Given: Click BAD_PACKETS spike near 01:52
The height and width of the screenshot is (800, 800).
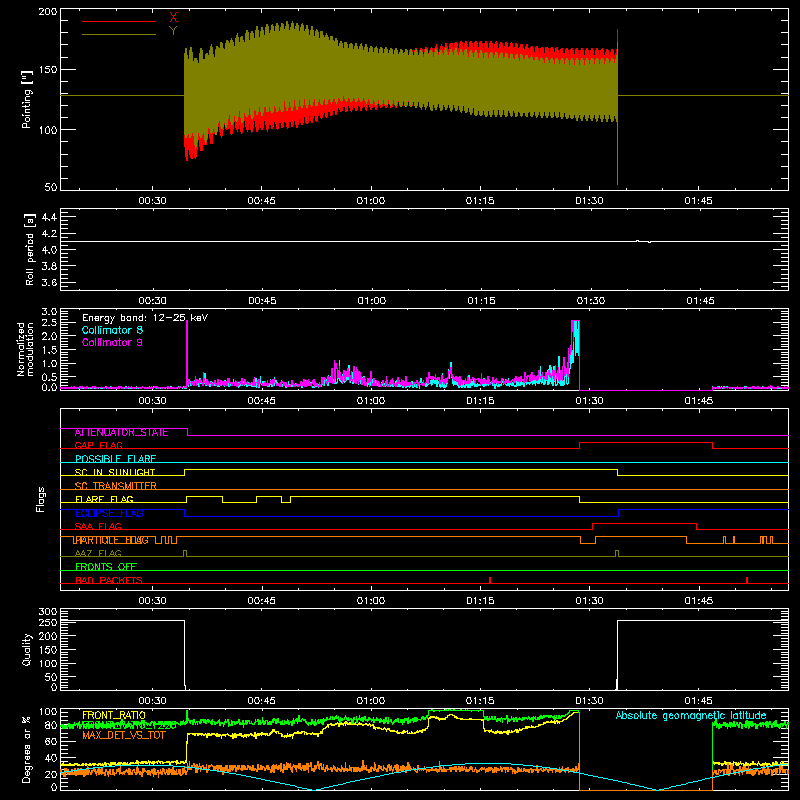Looking at the screenshot, I should (747, 580).
